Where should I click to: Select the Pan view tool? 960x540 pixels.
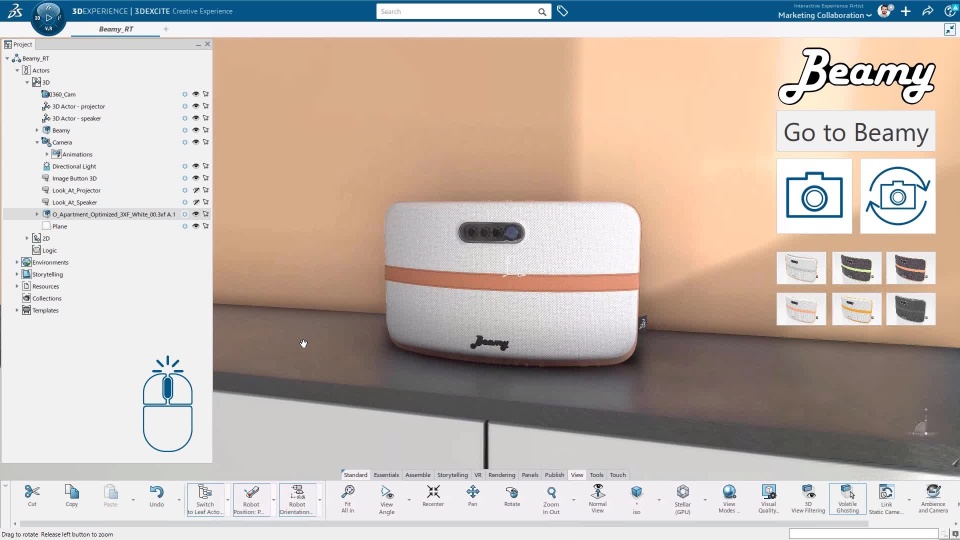(x=473, y=496)
